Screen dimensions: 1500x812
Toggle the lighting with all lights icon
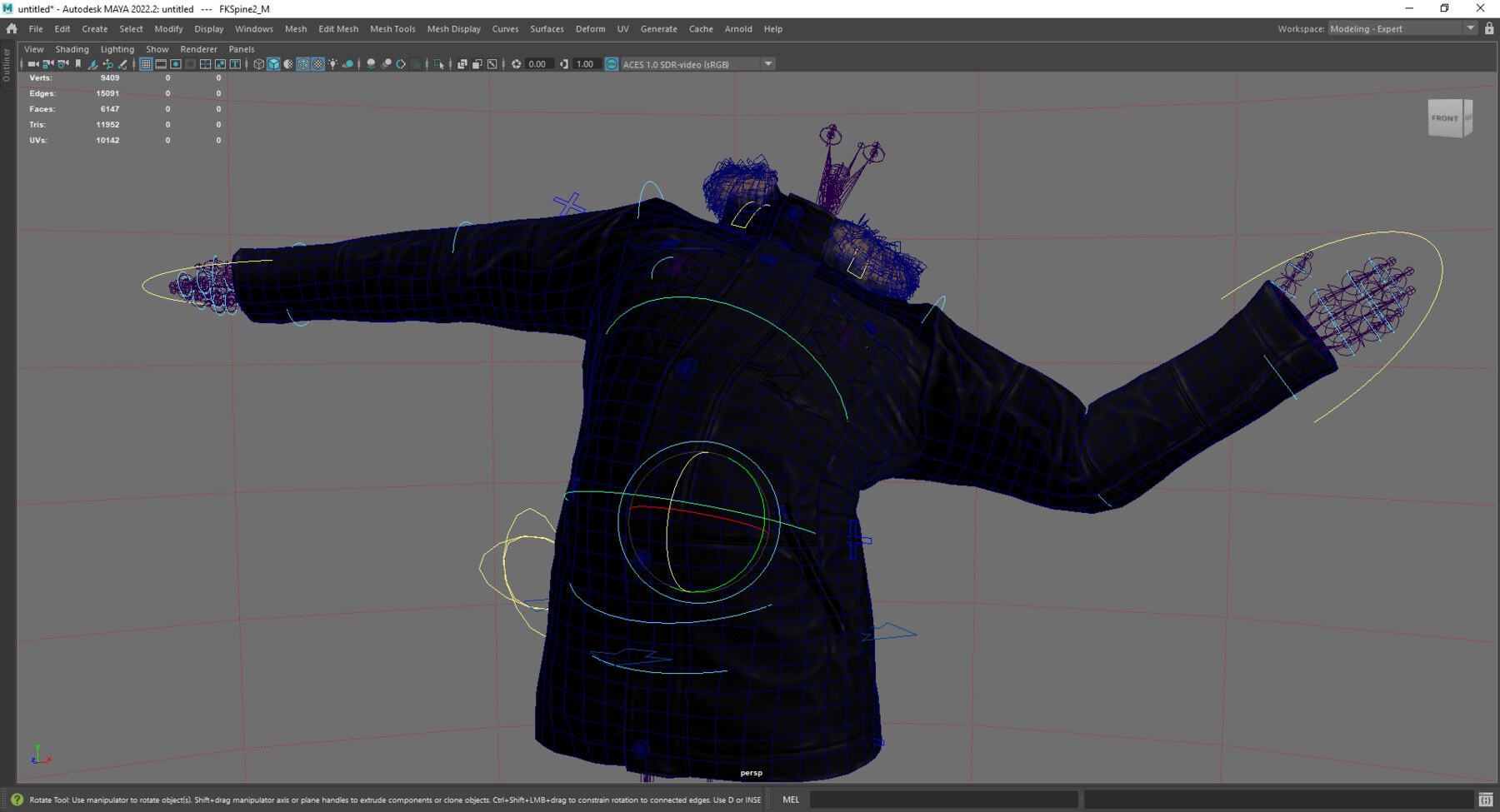tap(332, 63)
